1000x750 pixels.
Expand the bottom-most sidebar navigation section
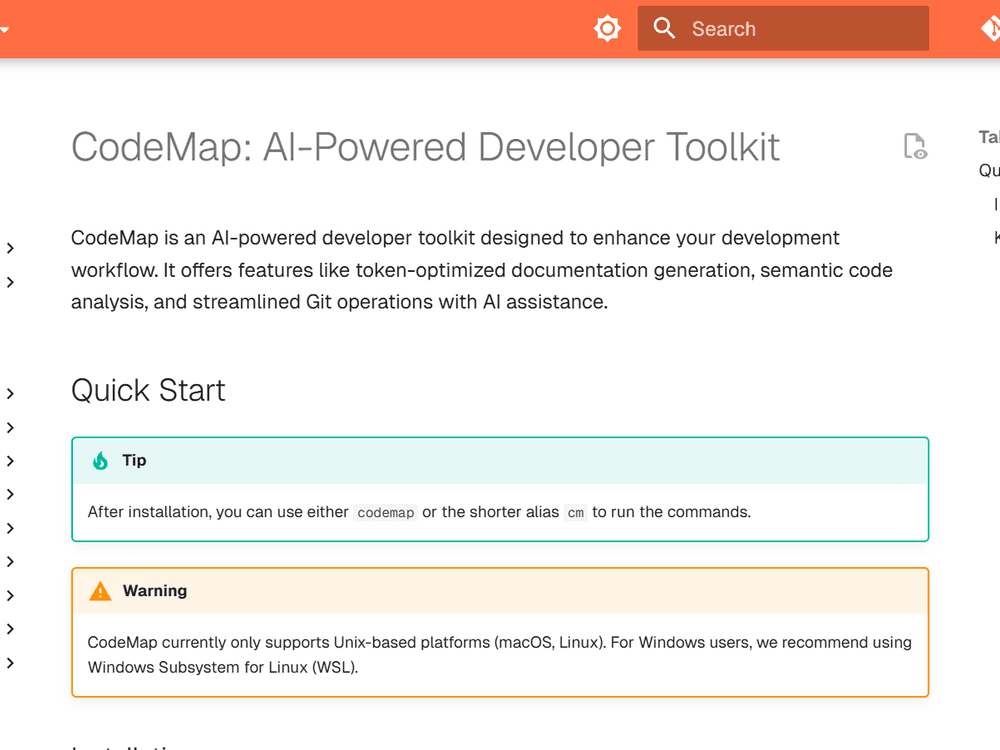tap(10, 662)
